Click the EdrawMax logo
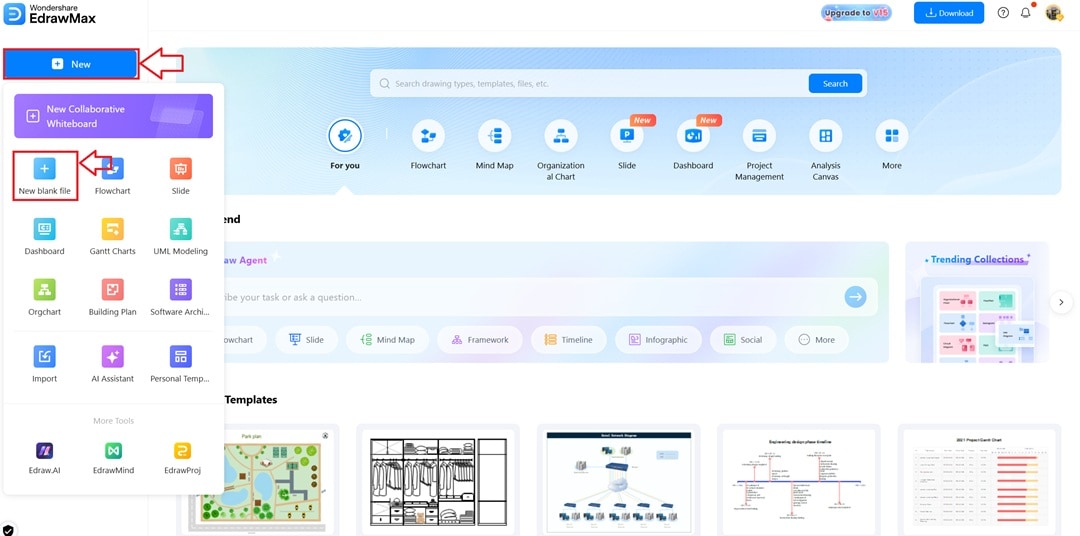This screenshot has height=536, width=1080. click(50, 14)
